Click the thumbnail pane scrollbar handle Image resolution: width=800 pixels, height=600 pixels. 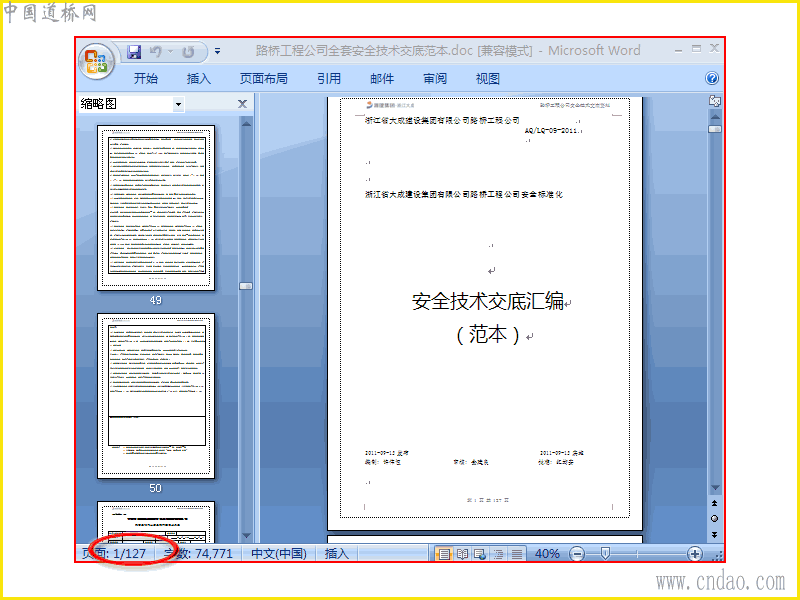point(246,286)
